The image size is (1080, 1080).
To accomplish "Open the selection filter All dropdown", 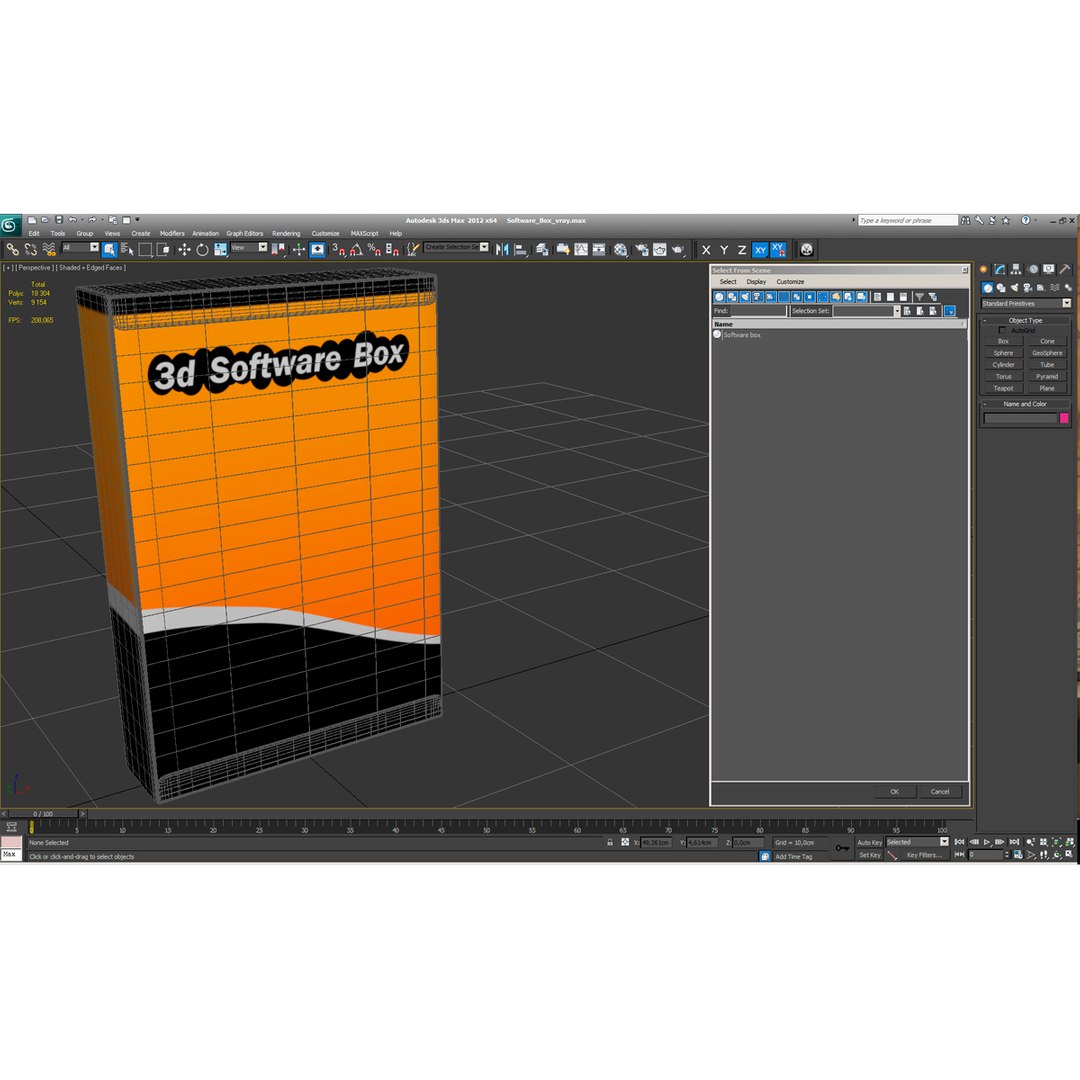I will (81, 247).
